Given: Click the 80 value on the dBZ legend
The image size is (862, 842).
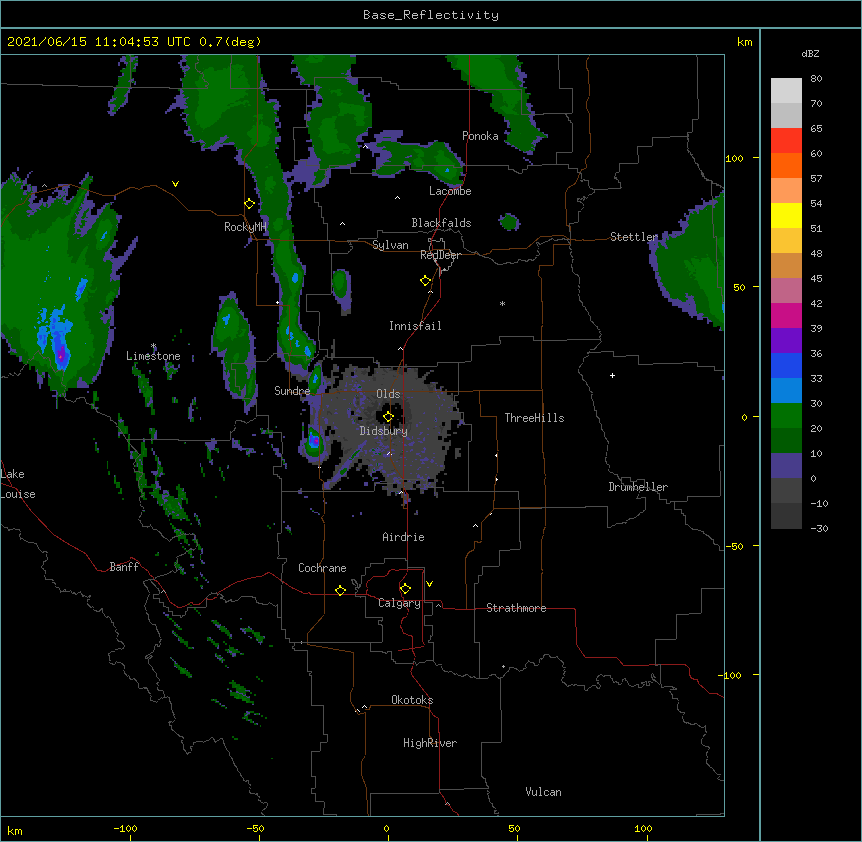Looking at the screenshot, I should 816,79.
